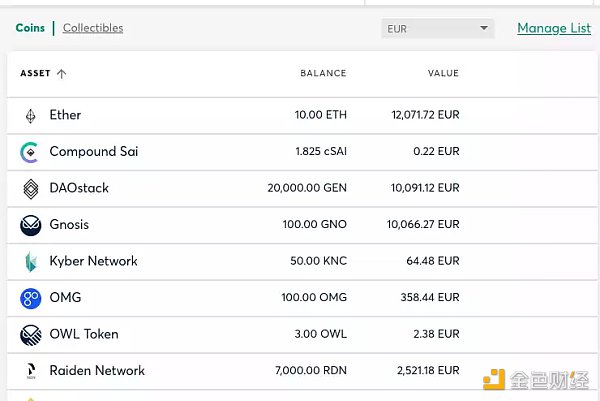Click the Kyber Network green icon
600x401 pixels.
[x=30, y=262]
